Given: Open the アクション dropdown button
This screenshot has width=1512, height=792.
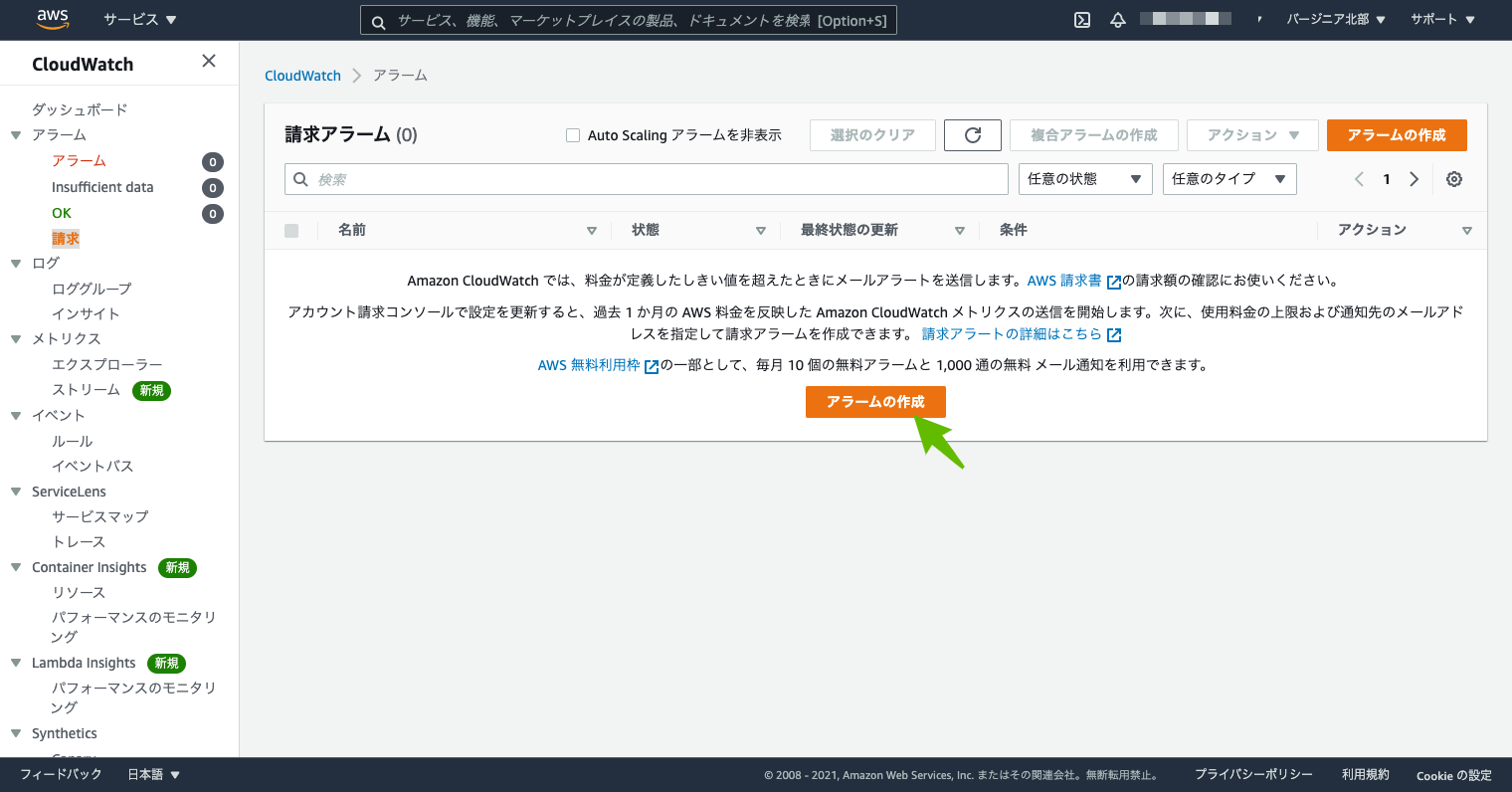Looking at the screenshot, I should coord(1252,135).
